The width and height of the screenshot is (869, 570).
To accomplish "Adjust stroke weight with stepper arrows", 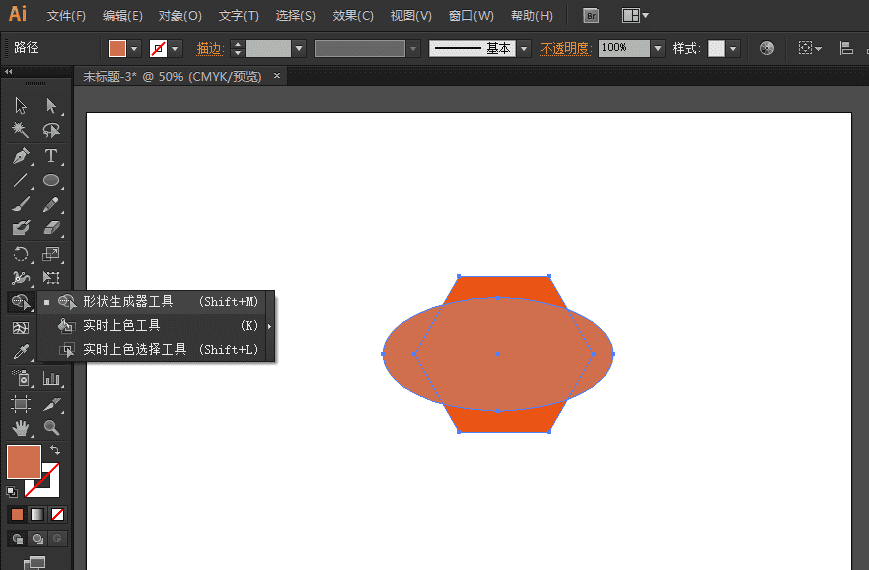I will 238,49.
